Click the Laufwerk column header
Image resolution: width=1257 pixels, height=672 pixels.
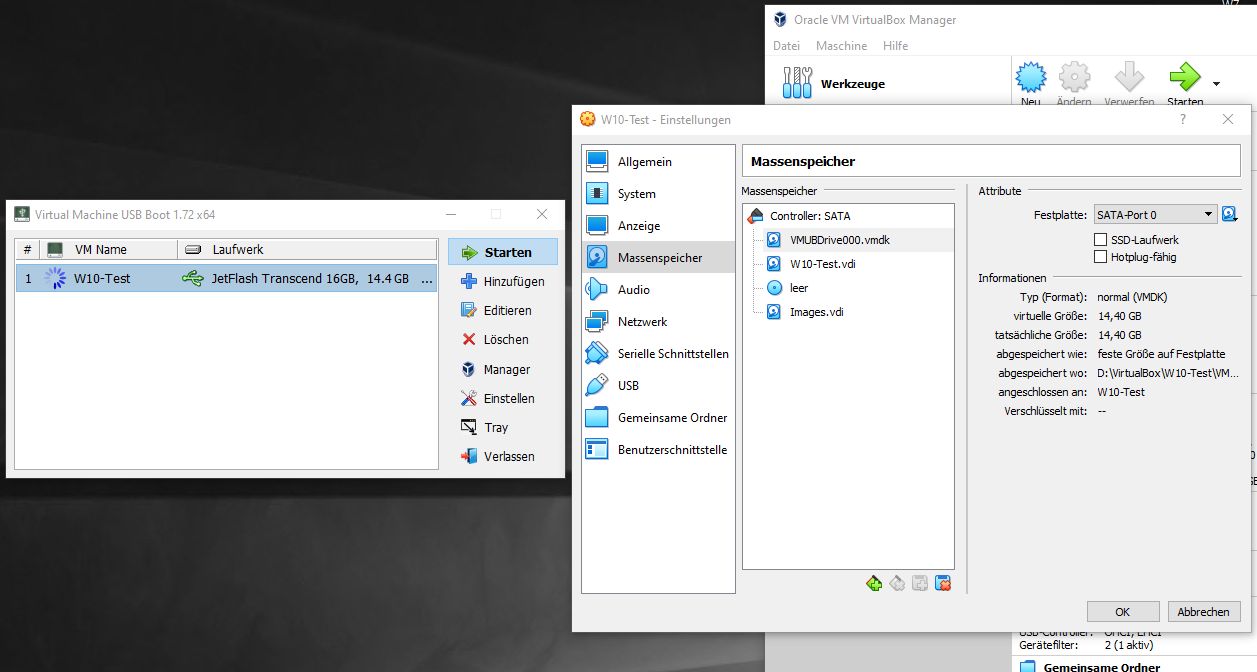(307, 249)
